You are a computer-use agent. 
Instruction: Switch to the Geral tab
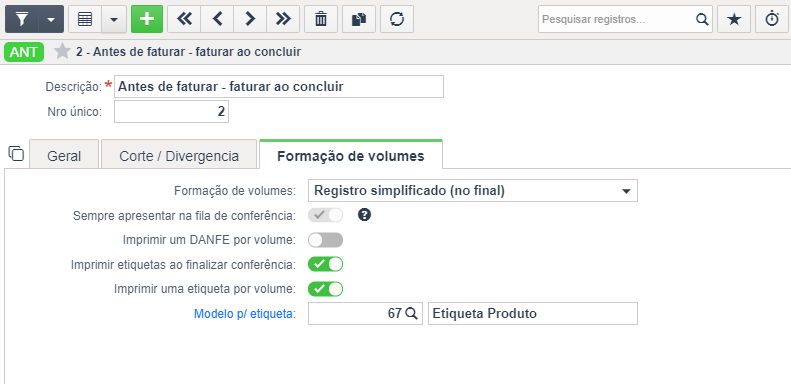tap(64, 156)
